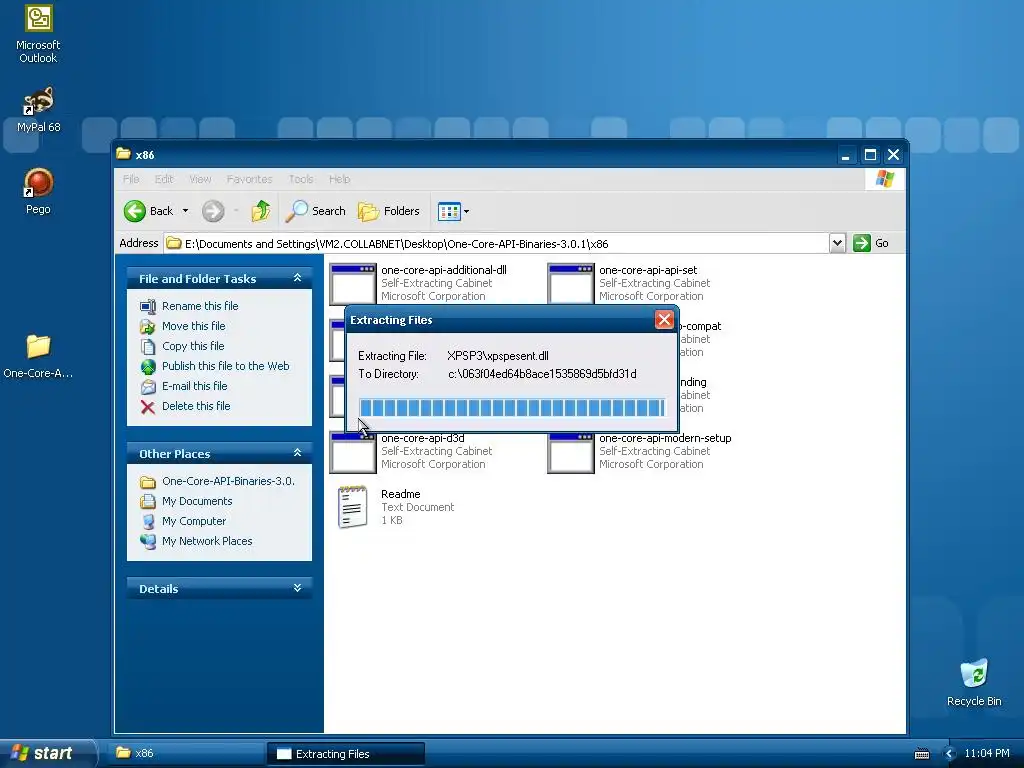
Task: Open Back history dropdown arrow
Action: [185, 211]
